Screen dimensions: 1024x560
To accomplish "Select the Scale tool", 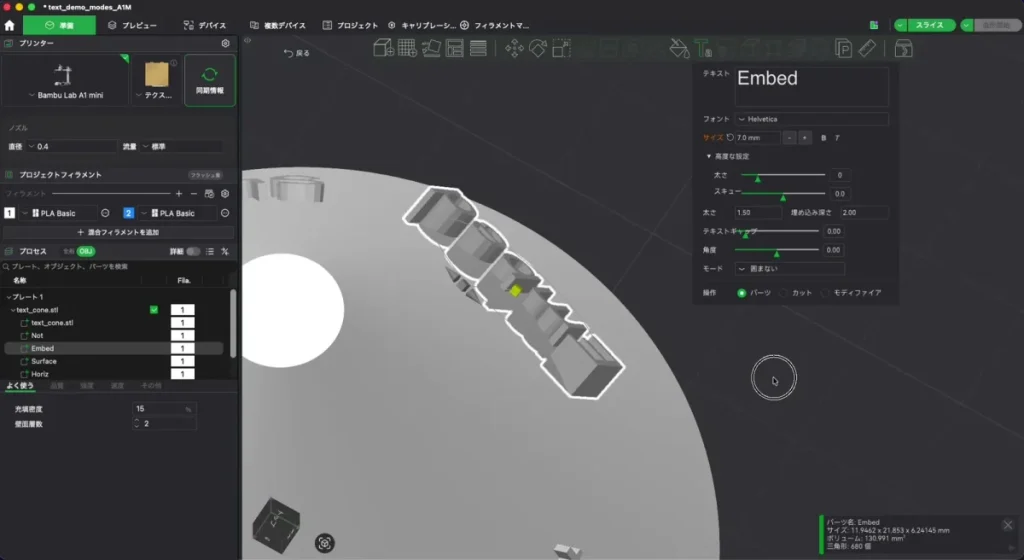I will 562,48.
